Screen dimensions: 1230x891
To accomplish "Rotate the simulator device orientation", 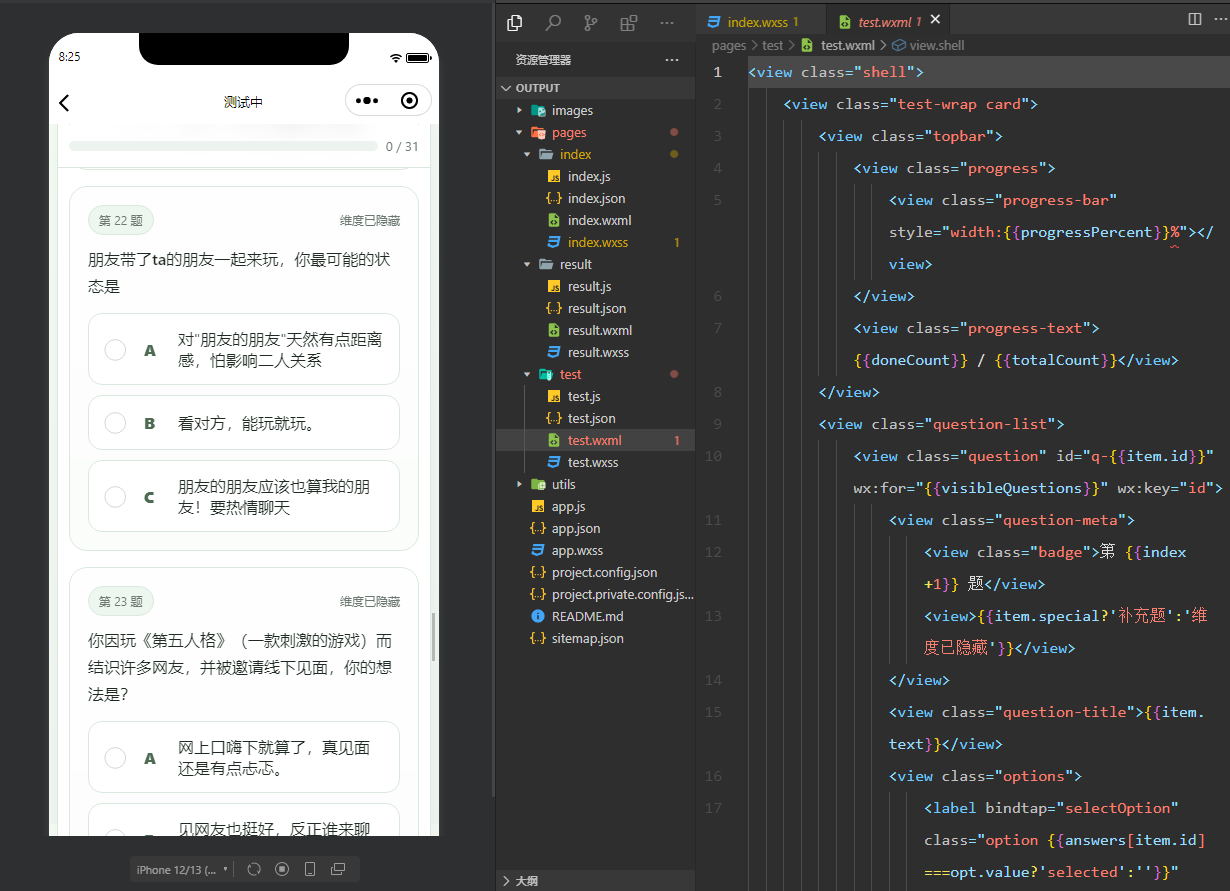I will 310,869.
